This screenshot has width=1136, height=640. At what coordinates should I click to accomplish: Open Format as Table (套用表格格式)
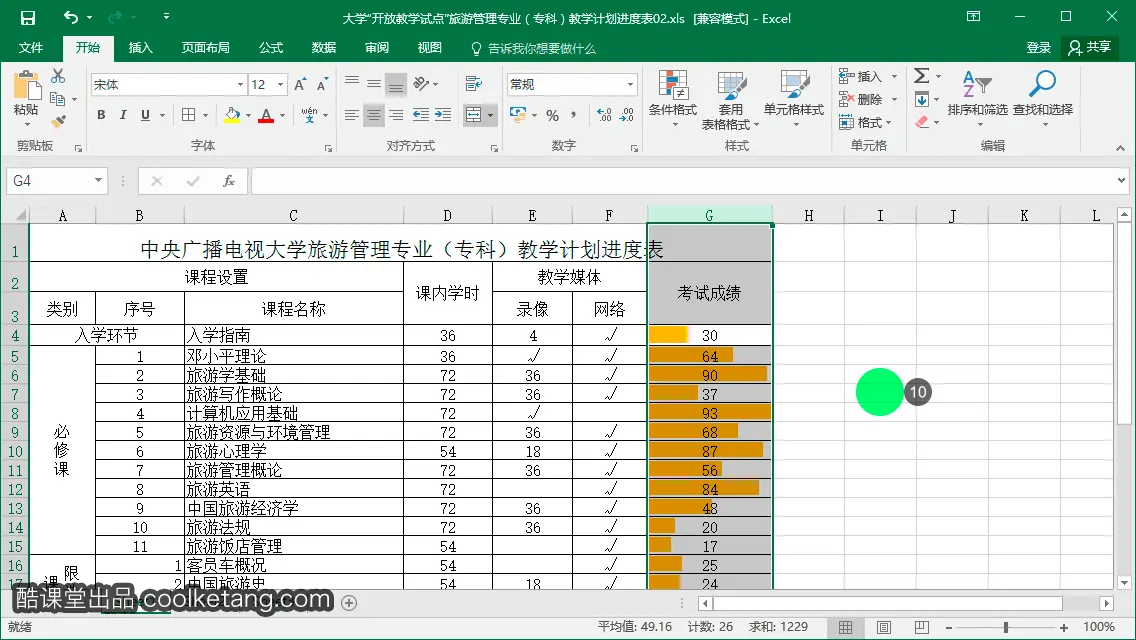pyautogui.click(x=730, y=100)
